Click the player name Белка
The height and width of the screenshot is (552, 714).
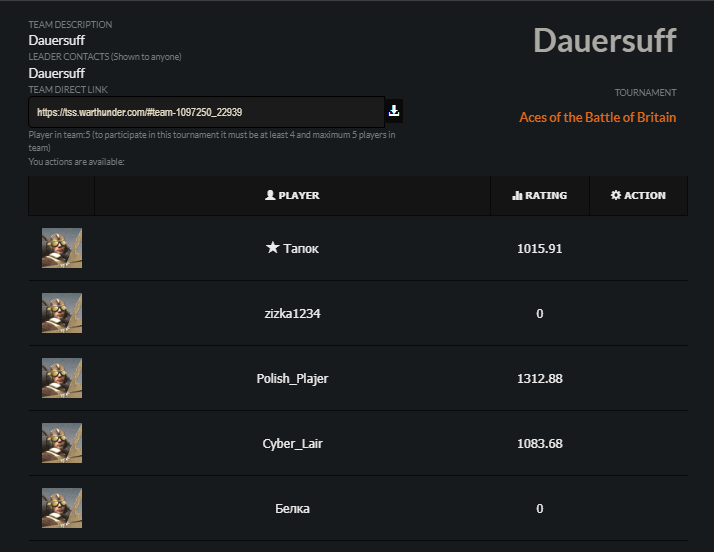click(292, 509)
